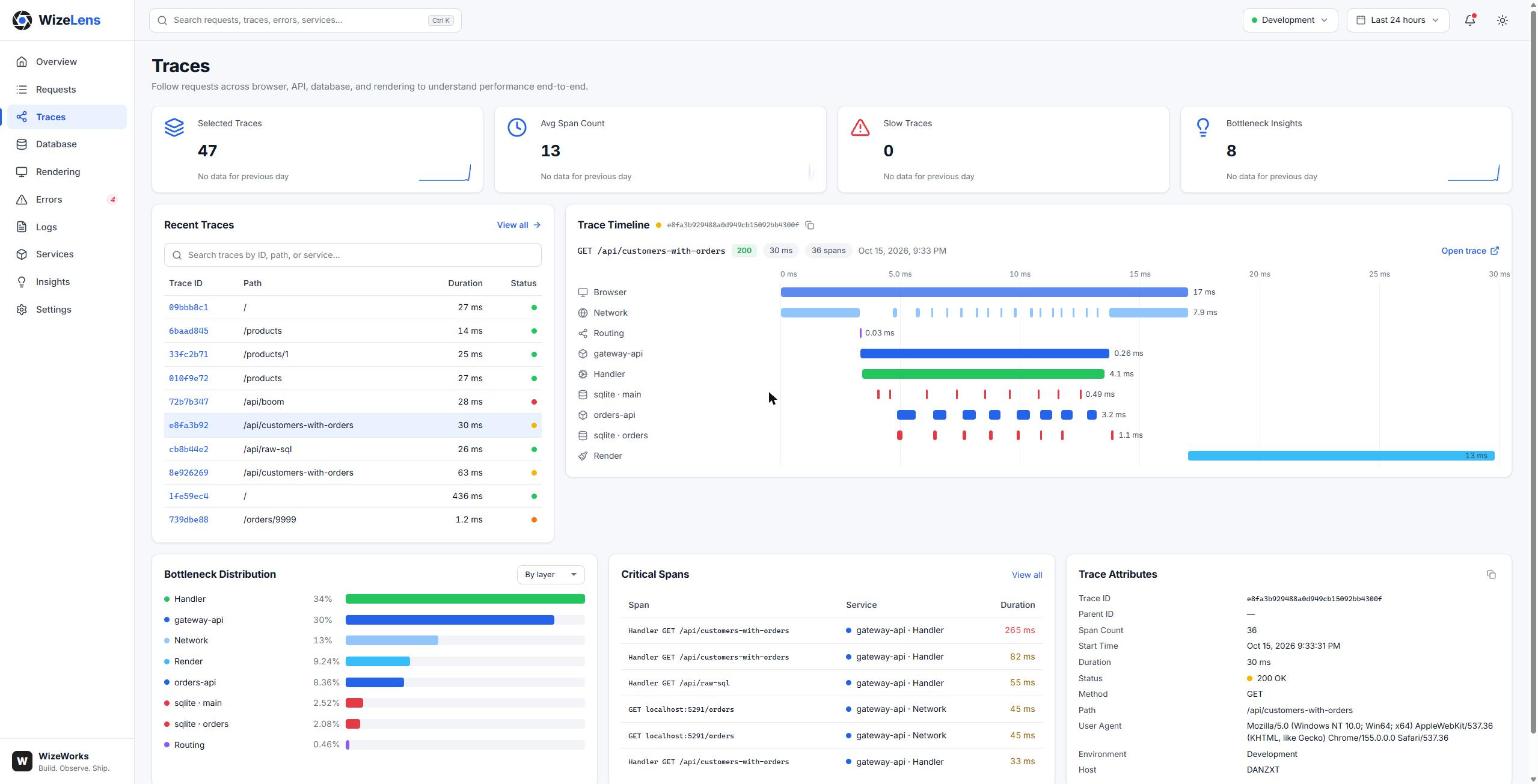
Task: Open Requests in sidebar
Action: [x=67, y=90]
